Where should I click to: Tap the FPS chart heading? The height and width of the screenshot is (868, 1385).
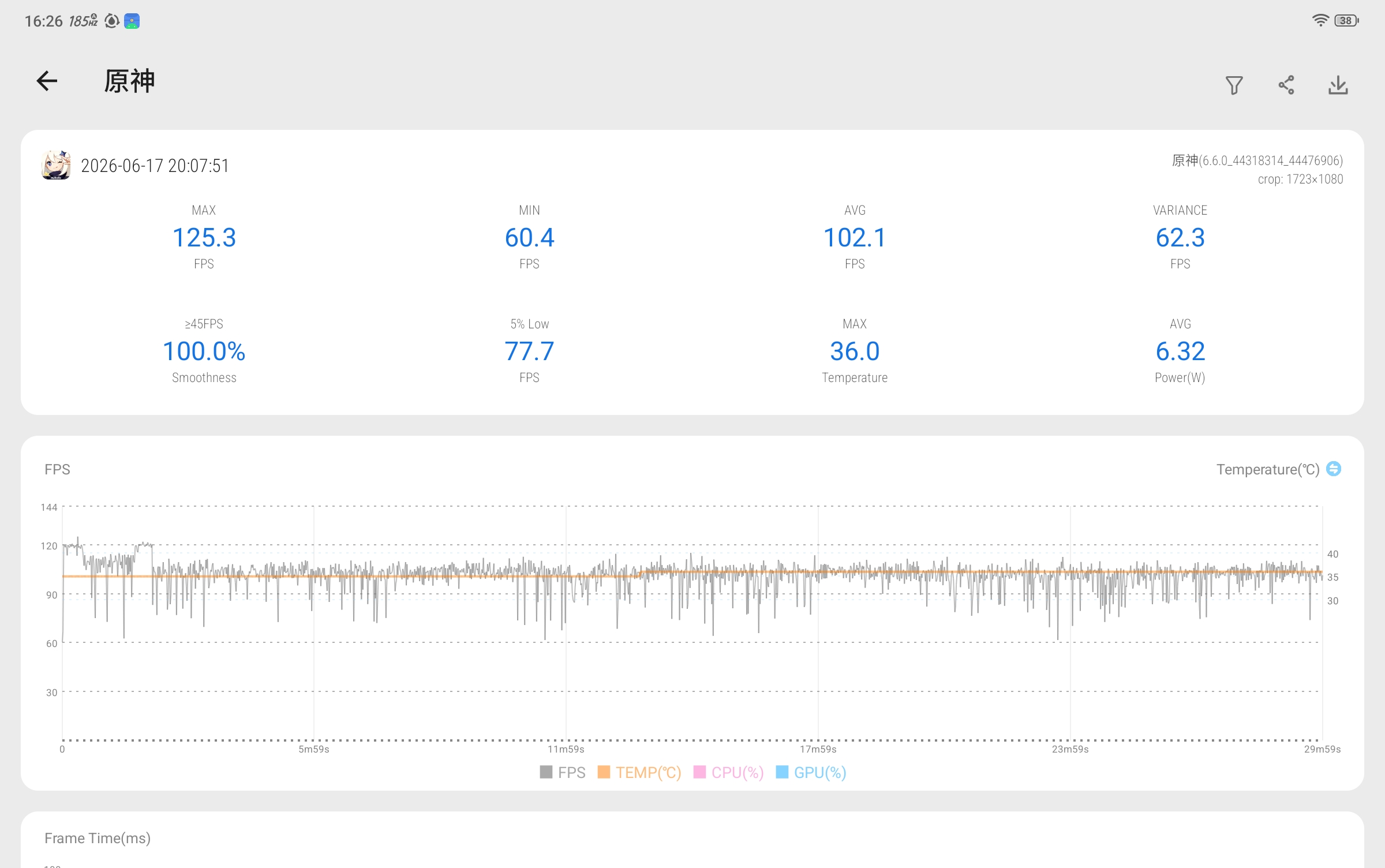point(57,469)
